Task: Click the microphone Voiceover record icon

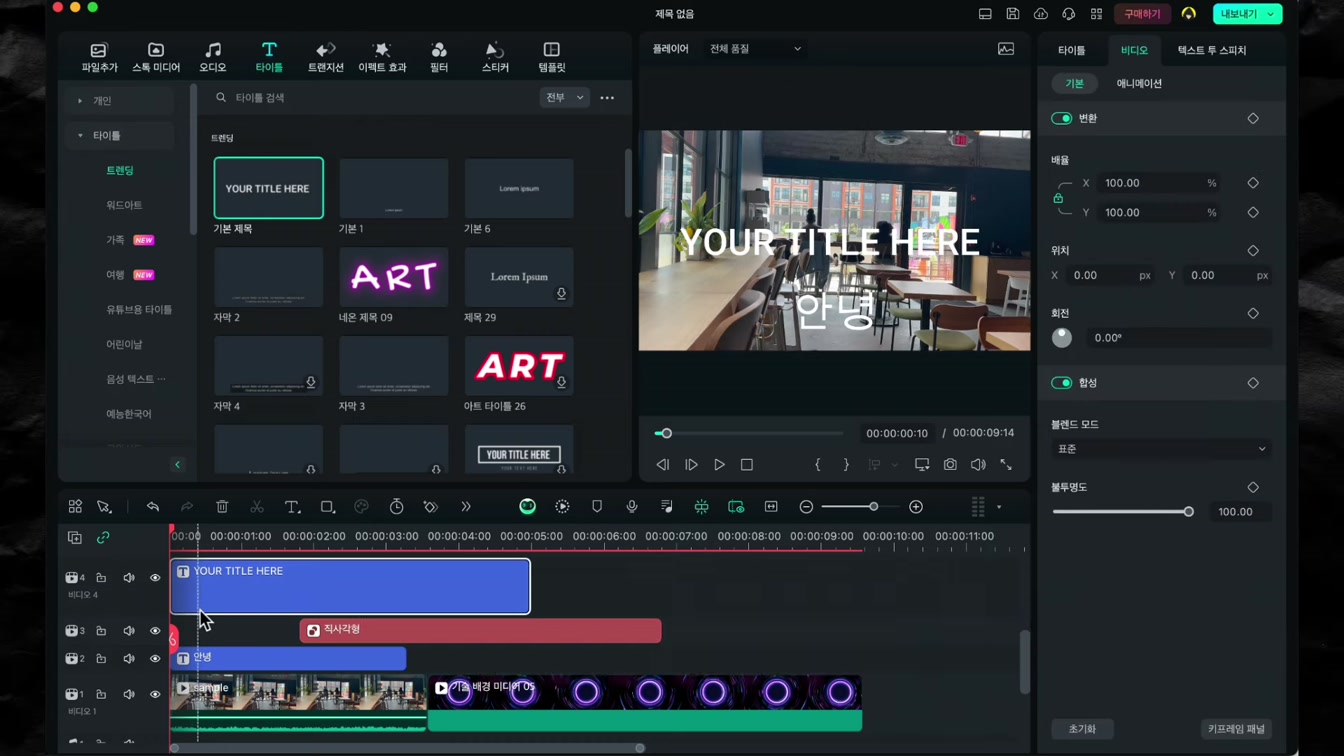Action: [632, 507]
